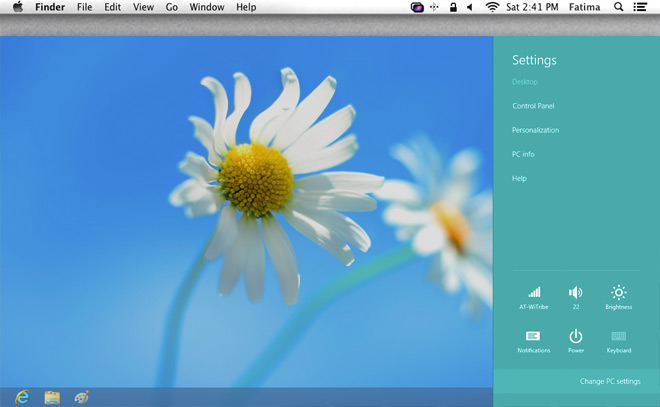
Task: Open the Brightness sun icon
Action: 618,293
